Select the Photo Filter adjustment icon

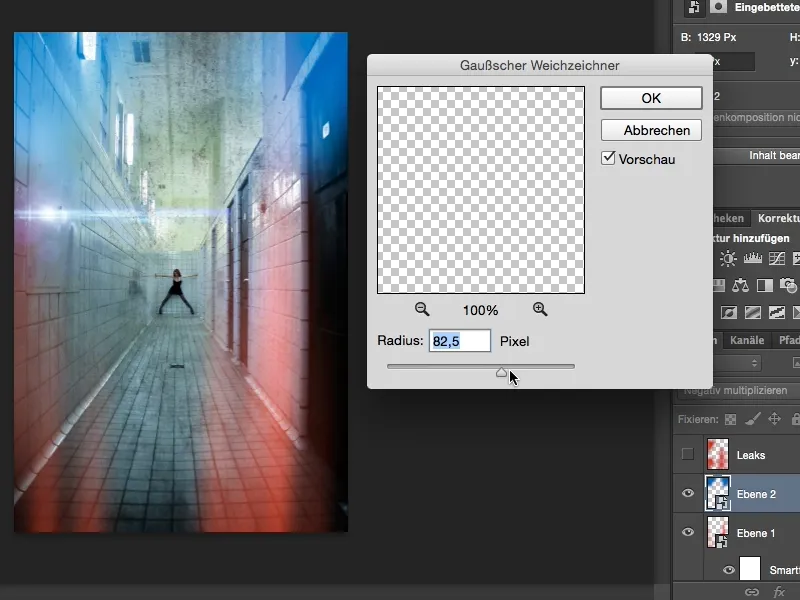pos(786,286)
